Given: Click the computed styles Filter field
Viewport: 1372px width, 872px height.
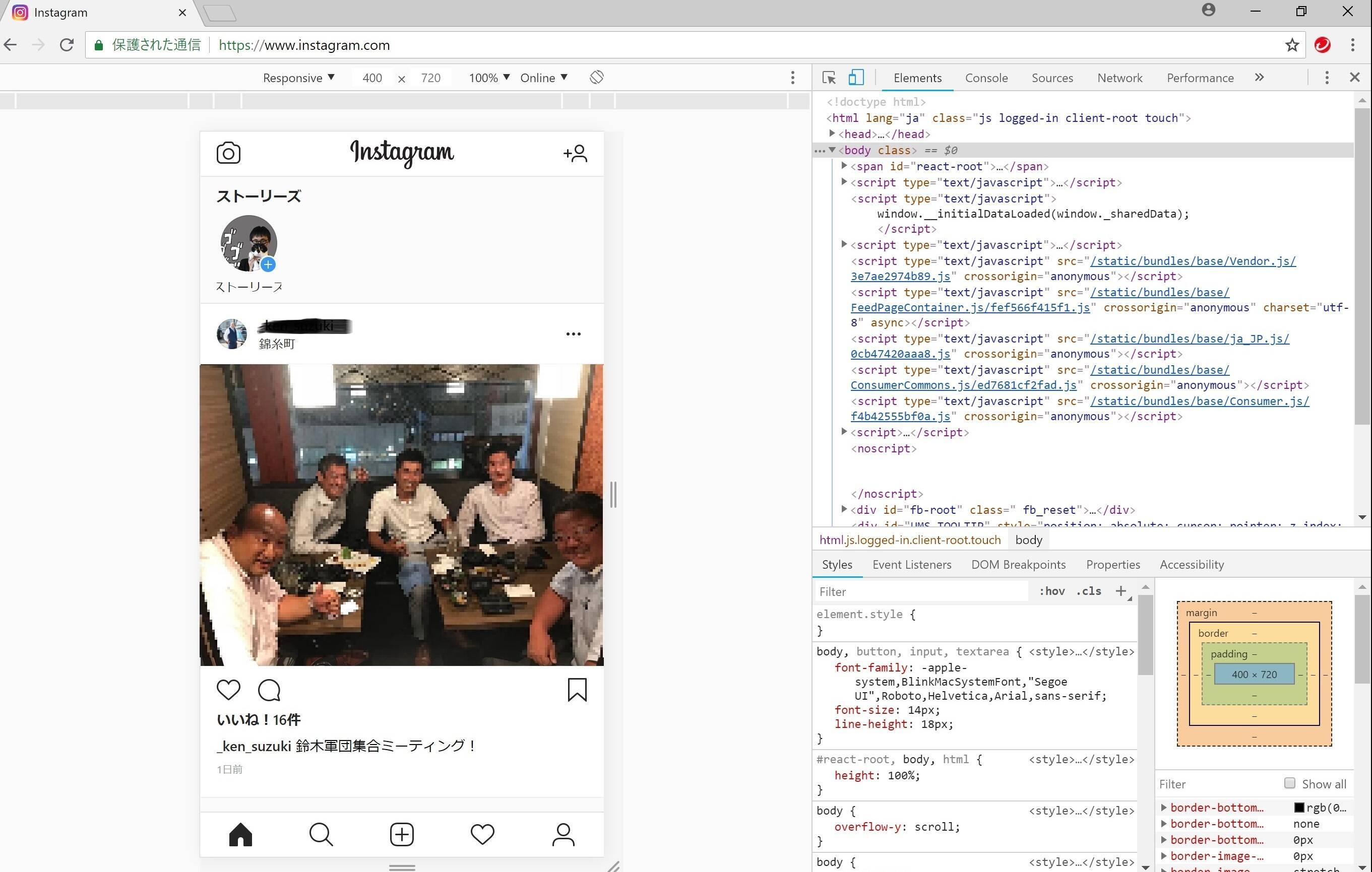Looking at the screenshot, I should (x=1219, y=784).
